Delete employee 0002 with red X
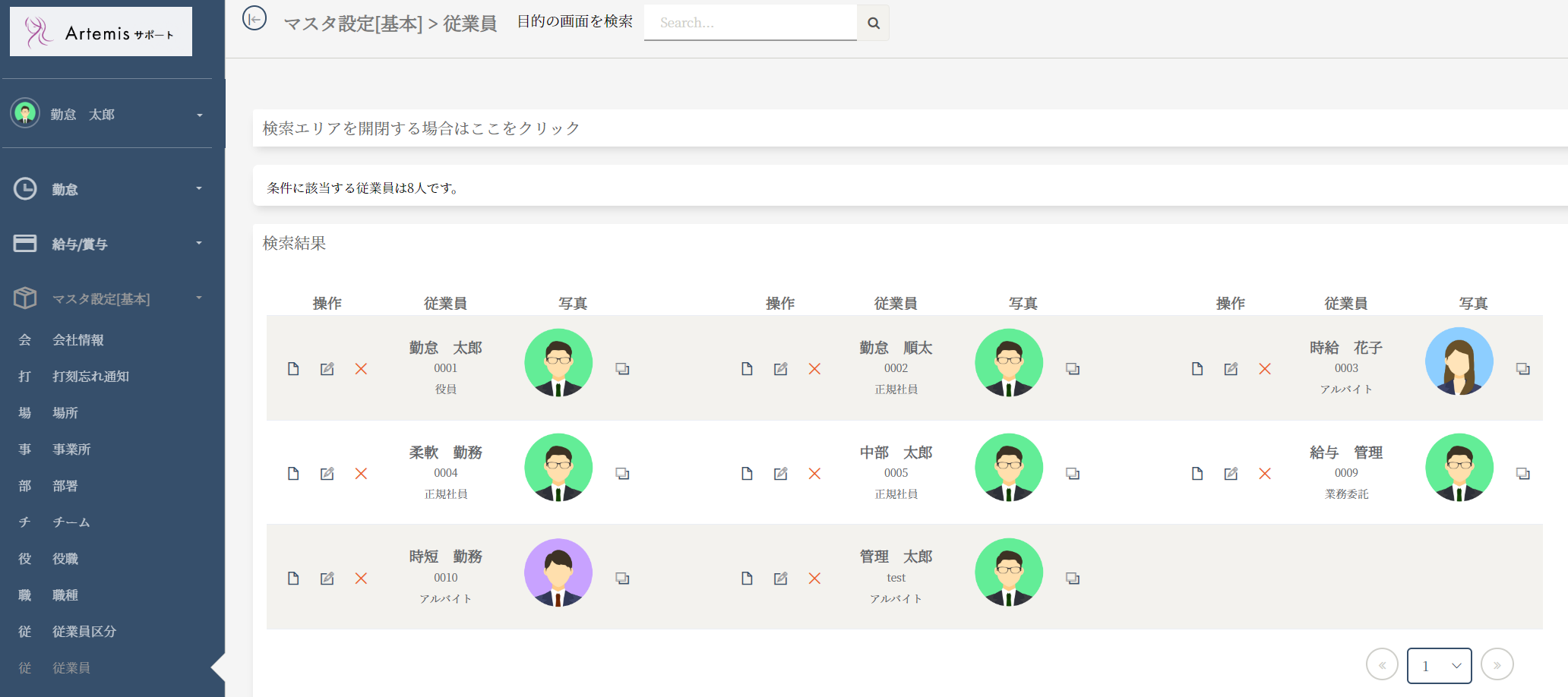The image size is (1568, 697). (814, 369)
